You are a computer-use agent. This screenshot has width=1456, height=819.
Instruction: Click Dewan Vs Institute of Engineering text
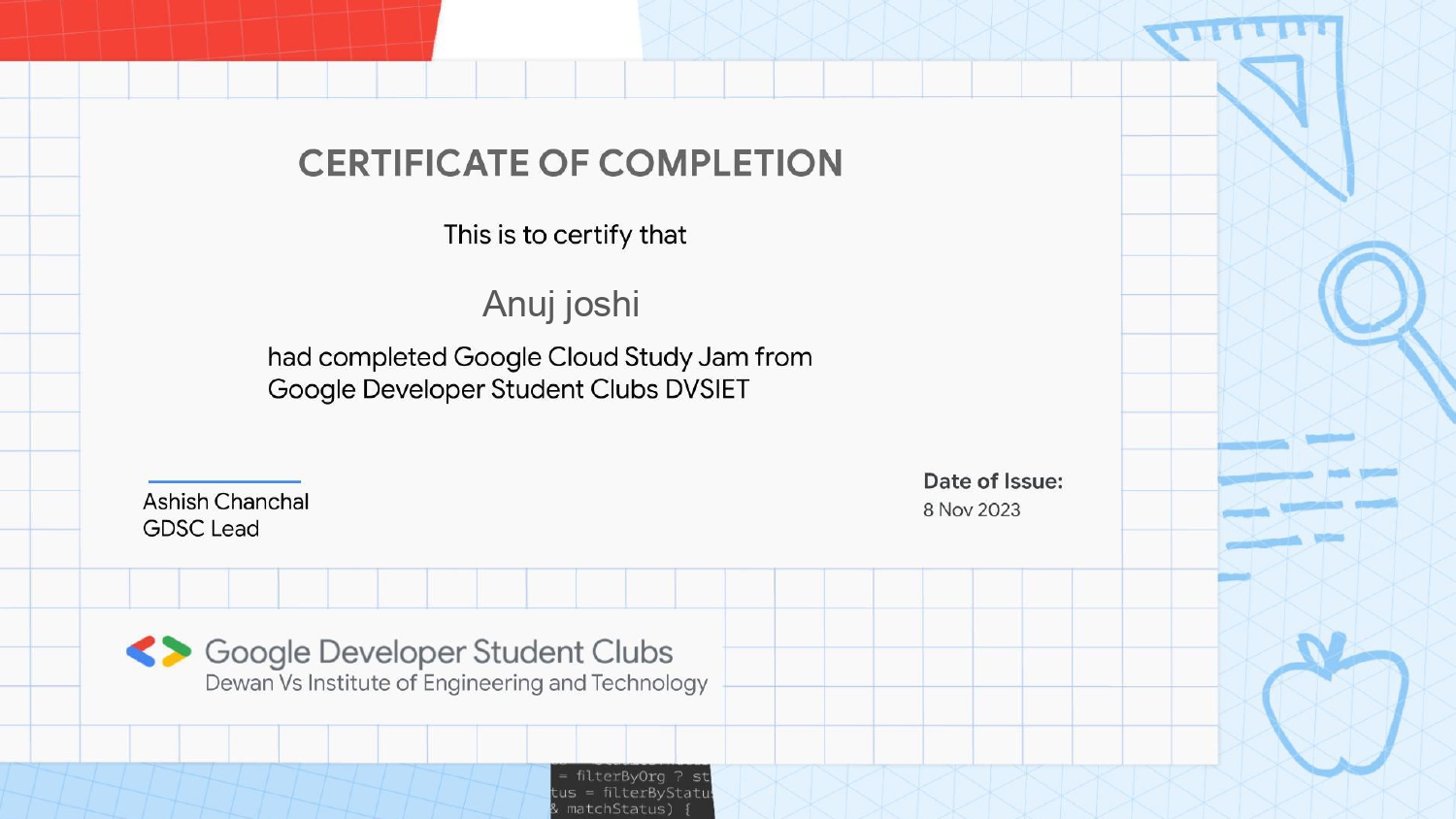pyautogui.click(x=456, y=683)
